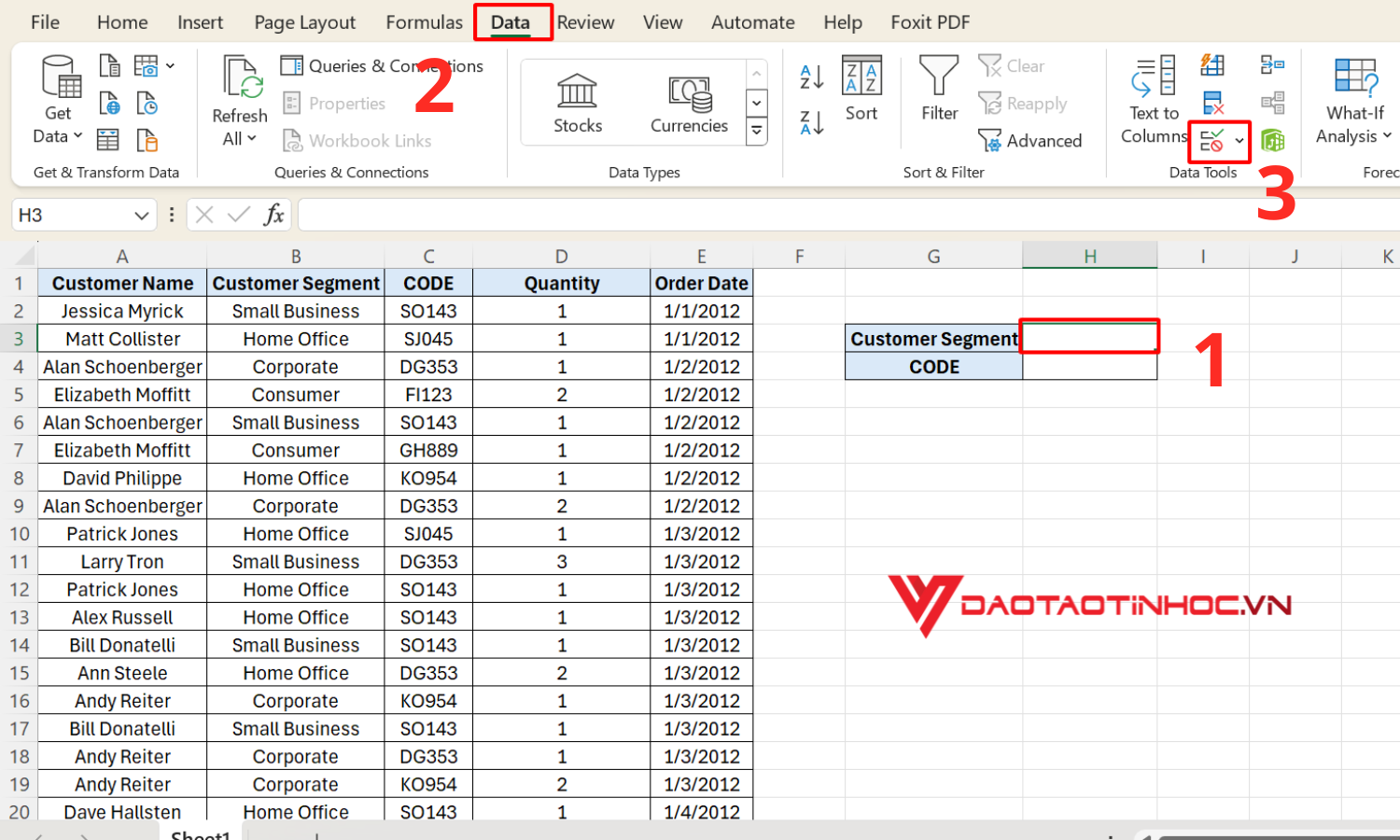Screen dimensions: 1400x840
Task: Click inside the formula bar input
Action: point(840,216)
